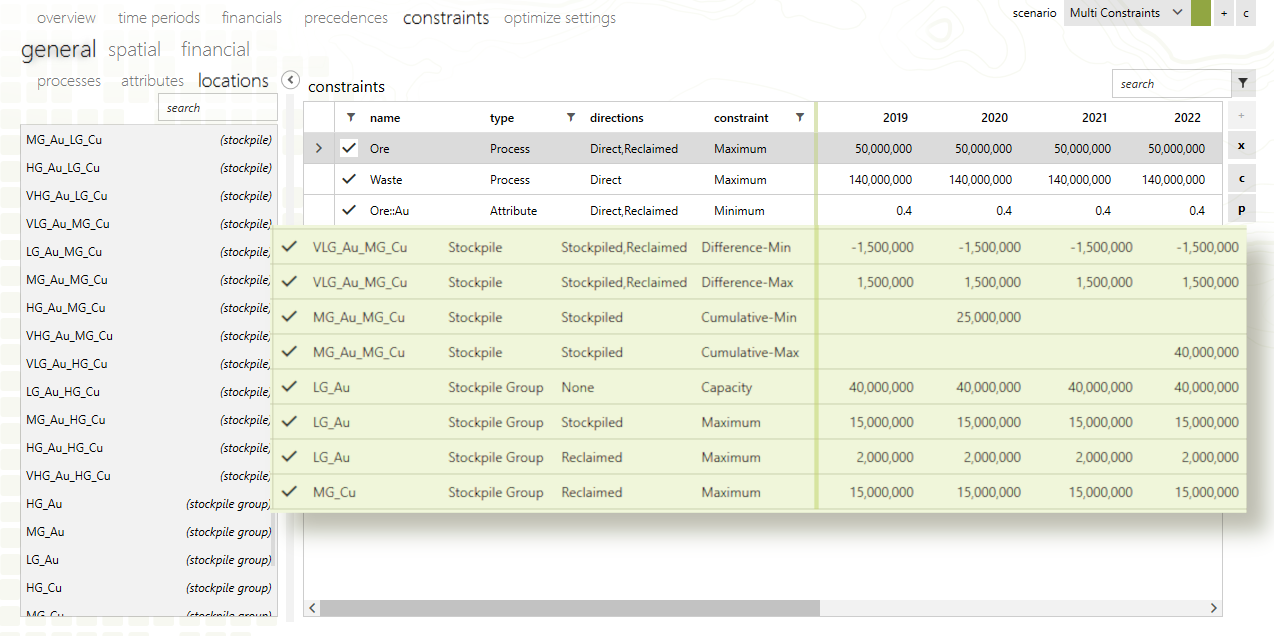Select VLG_Au_HG_Cu stockpile in the locations list
This screenshot has width=1274, height=636.
[x=146, y=363]
